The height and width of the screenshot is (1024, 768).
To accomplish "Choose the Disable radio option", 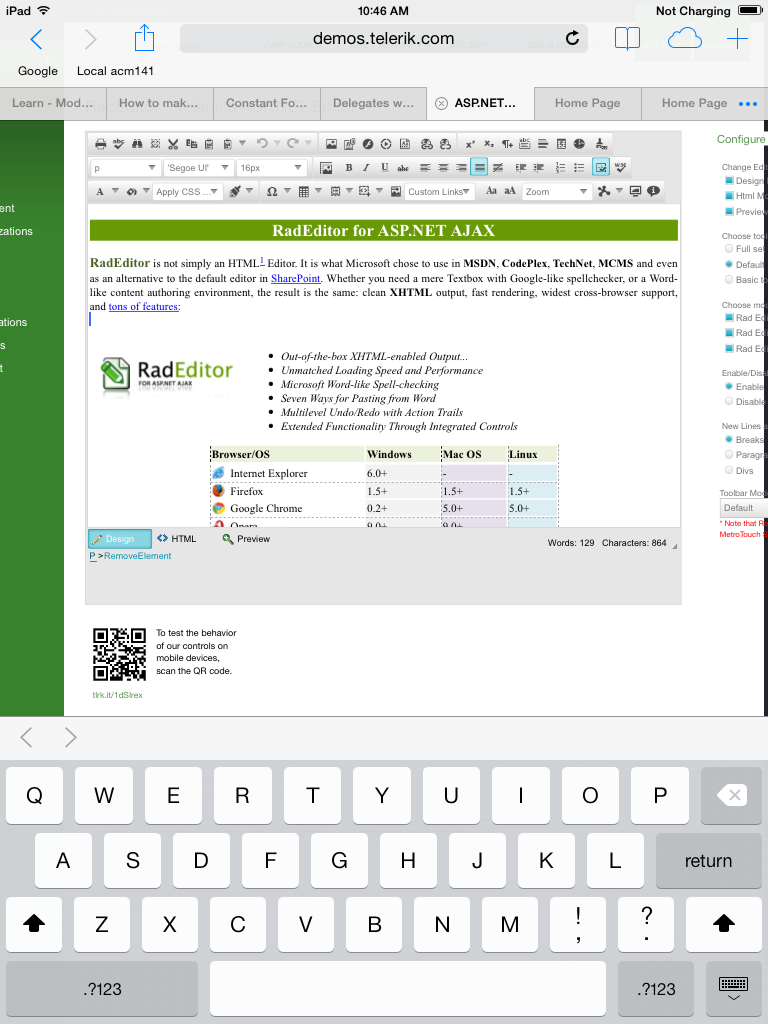I will pyautogui.click(x=729, y=402).
